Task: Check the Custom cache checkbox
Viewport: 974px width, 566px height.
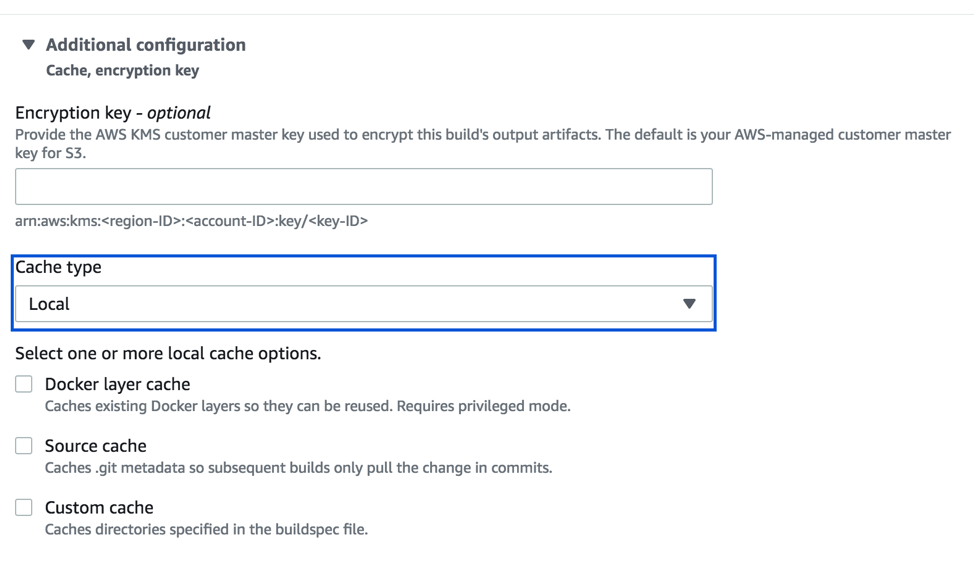Action: coord(24,508)
